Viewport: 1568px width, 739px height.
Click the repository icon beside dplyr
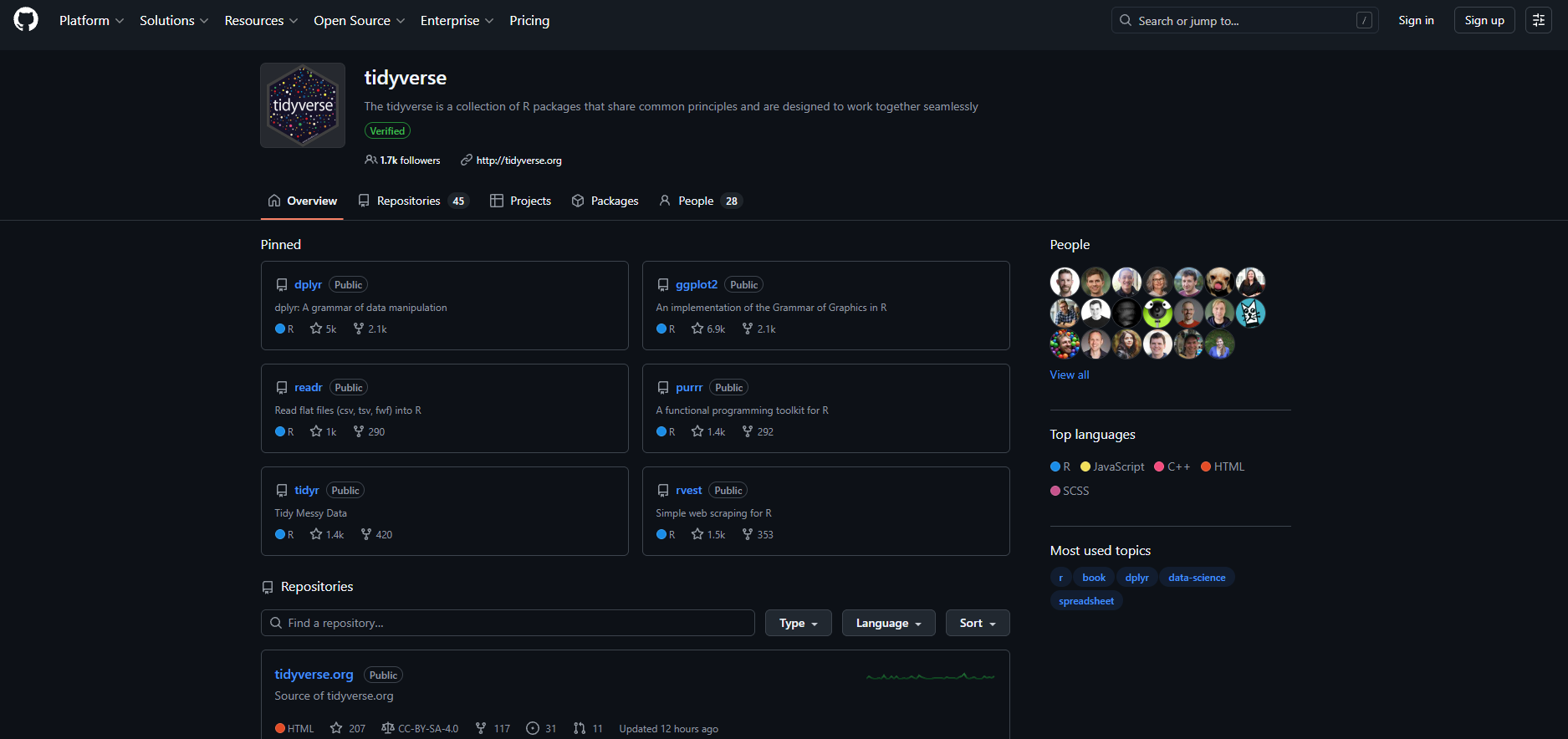click(x=282, y=285)
